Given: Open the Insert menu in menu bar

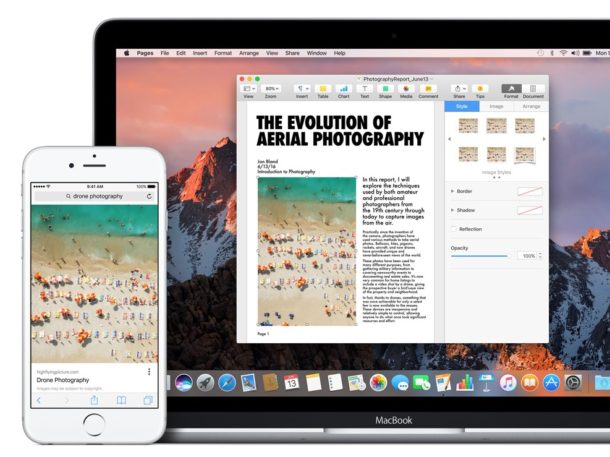Looking at the screenshot, I should [200, 53].
